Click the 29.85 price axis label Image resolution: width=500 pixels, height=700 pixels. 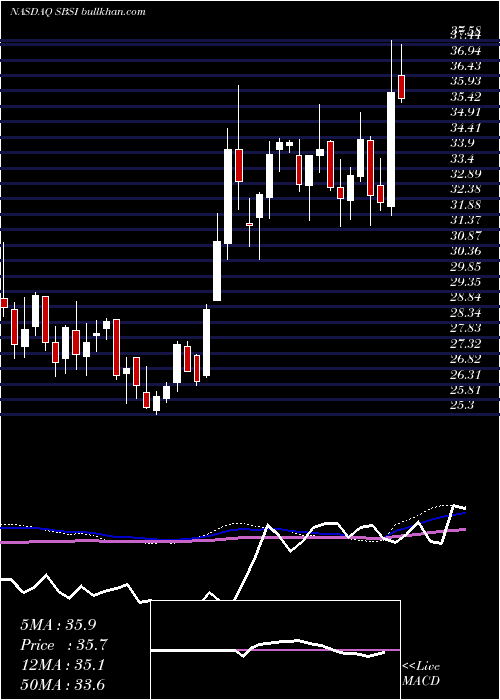coord(465,266)
